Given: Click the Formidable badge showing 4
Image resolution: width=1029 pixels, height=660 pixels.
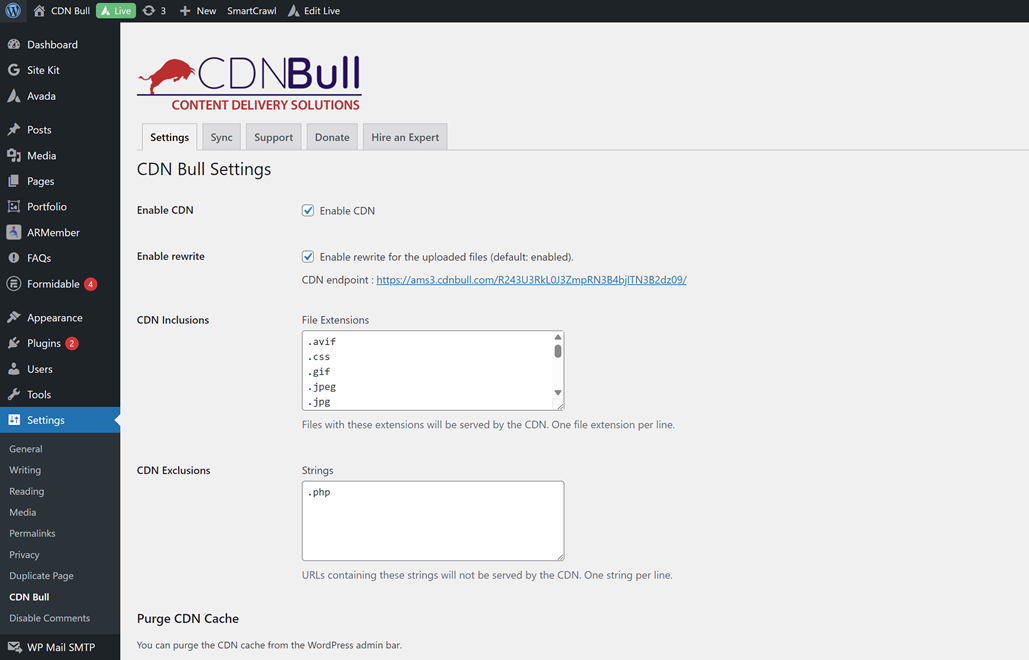Looking at the screenshot, I should pyautogui.click(x=91, y=284).
